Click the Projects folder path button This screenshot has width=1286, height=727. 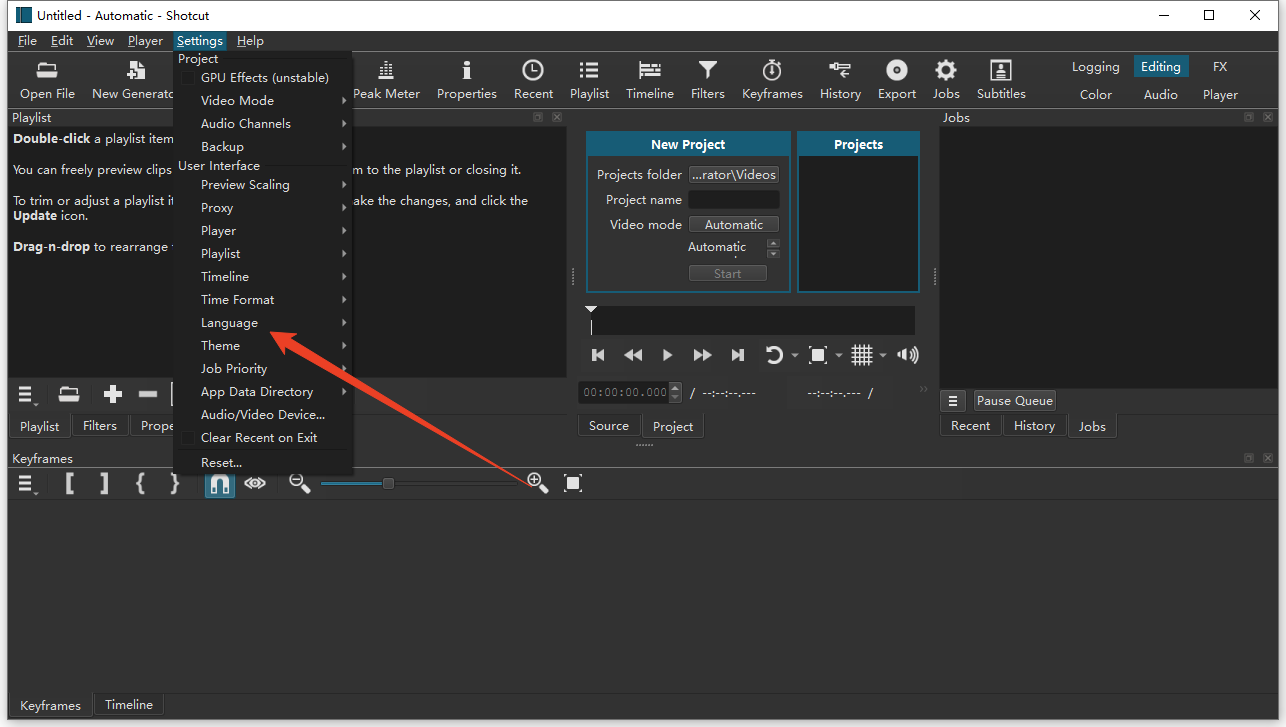coord(734,174)
